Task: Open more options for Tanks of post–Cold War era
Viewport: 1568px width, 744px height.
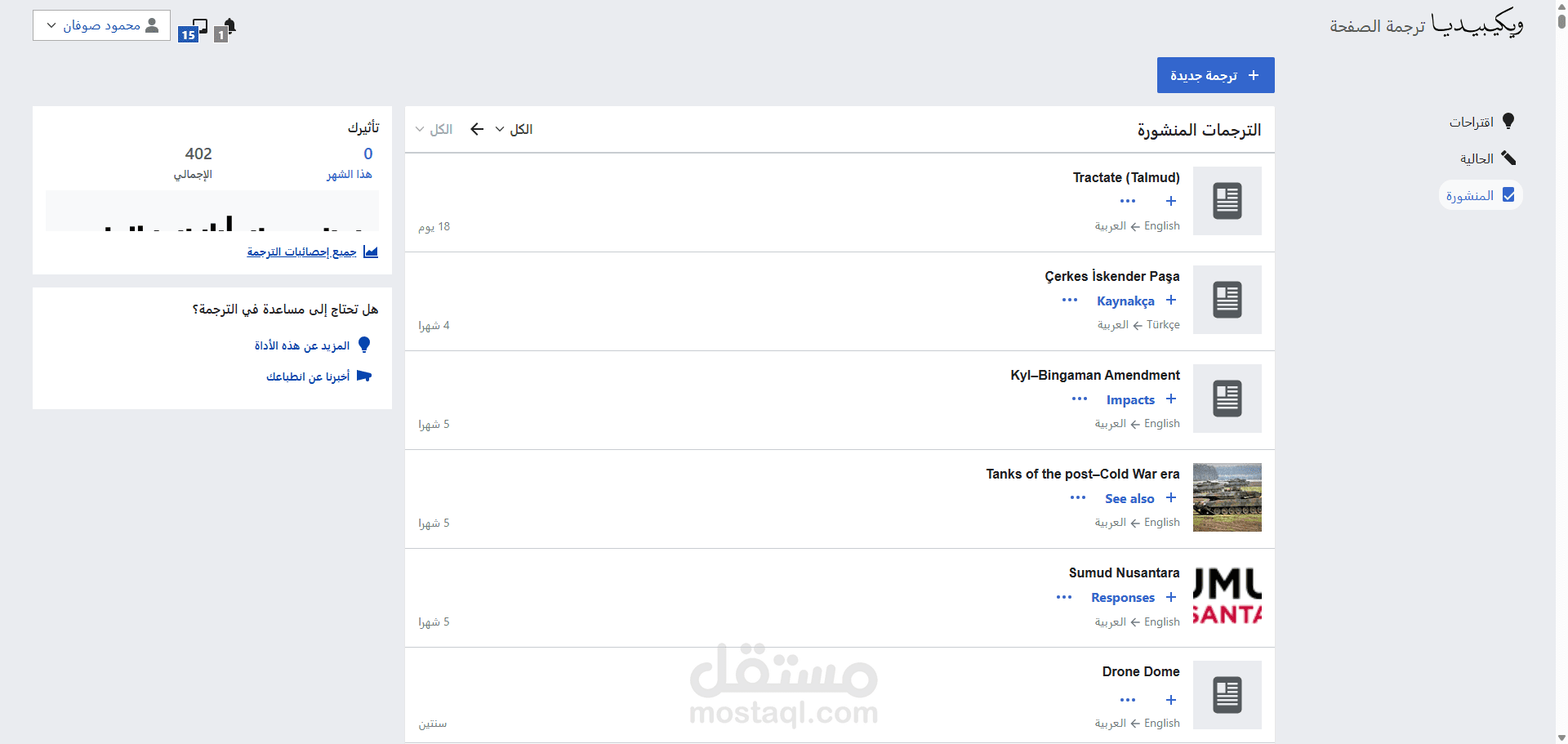Action: point(1078,497)
